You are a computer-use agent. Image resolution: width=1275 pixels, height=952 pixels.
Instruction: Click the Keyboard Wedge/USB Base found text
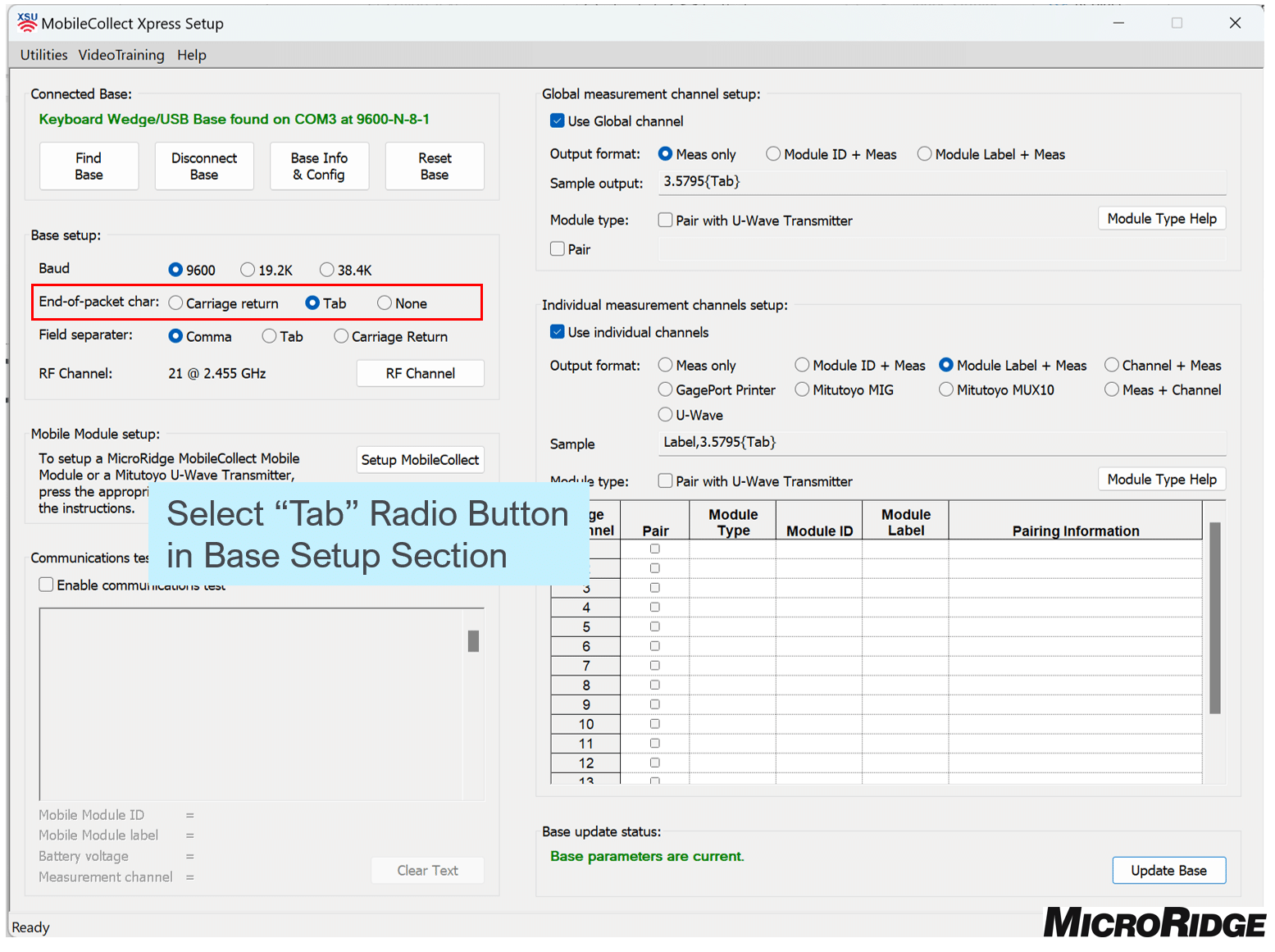coord(234,120)
